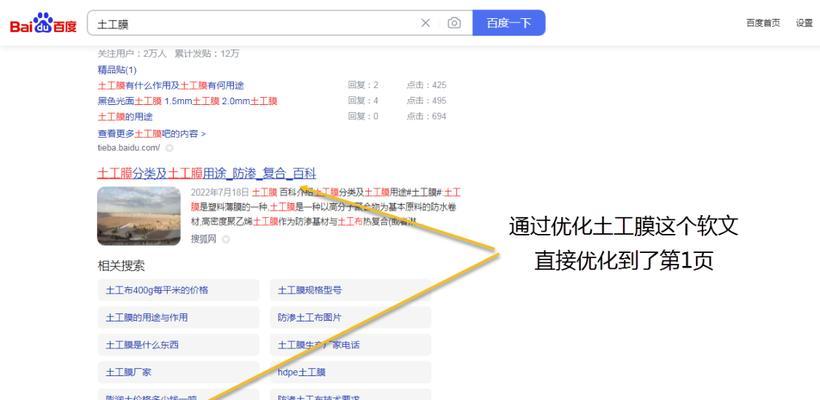Screen dimensions: 820x400
Task: Click the text 点击：495
Action: pyautogui.click(x=426, y=101)
